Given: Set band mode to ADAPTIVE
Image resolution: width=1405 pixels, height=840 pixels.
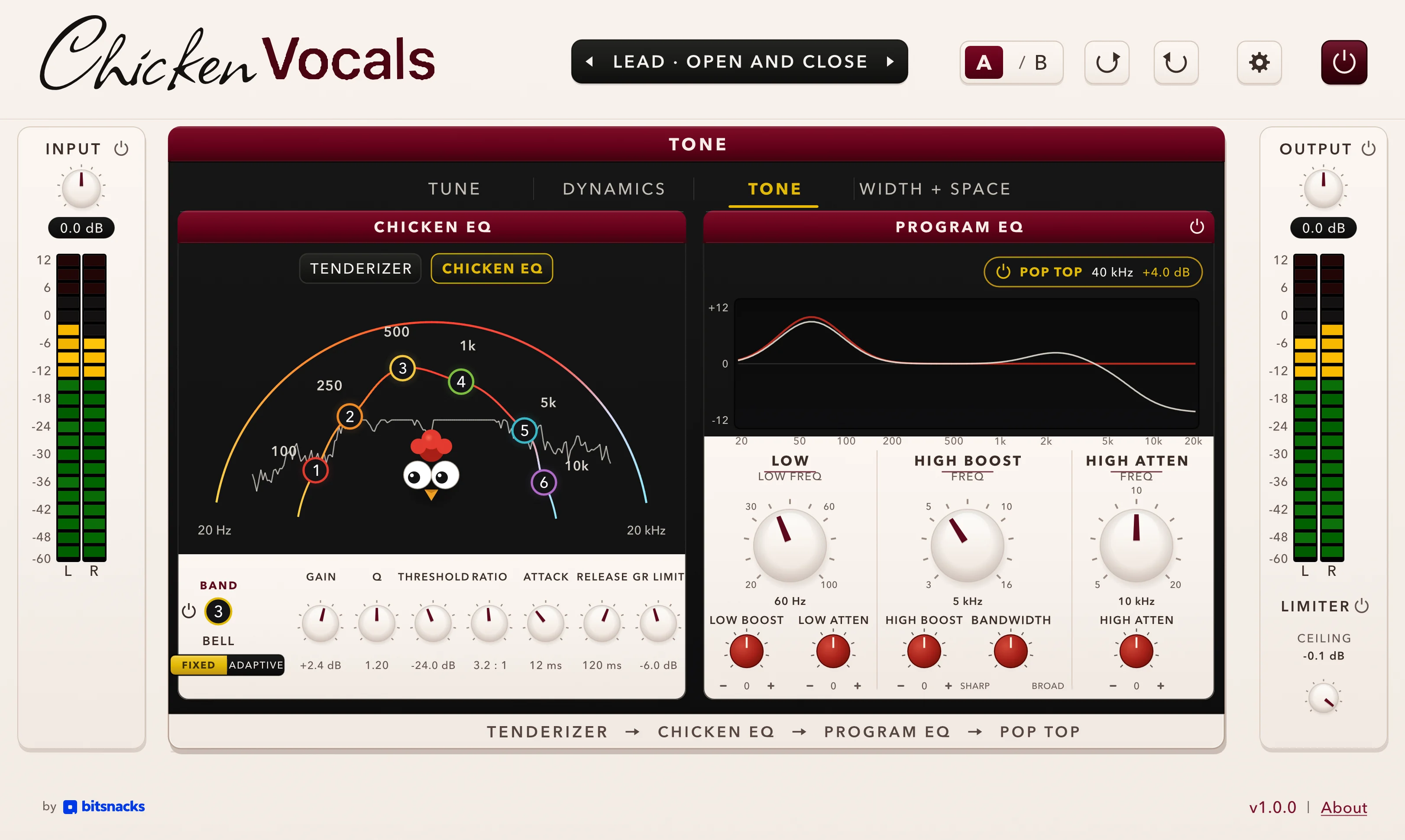Looking at the screenshot, I should [256, 665].
